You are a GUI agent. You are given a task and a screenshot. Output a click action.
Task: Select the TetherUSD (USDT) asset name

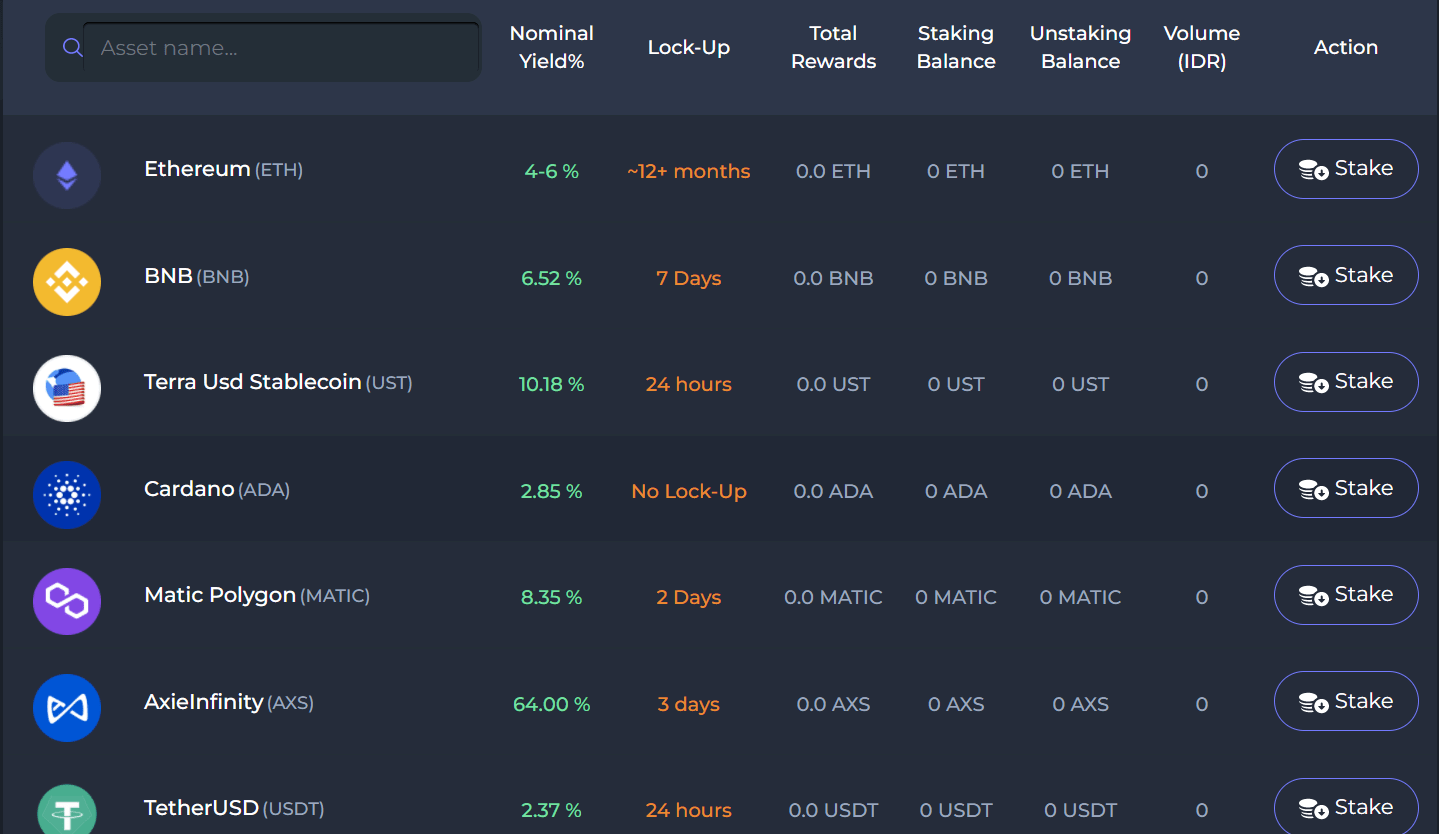(x=234, y=808)
